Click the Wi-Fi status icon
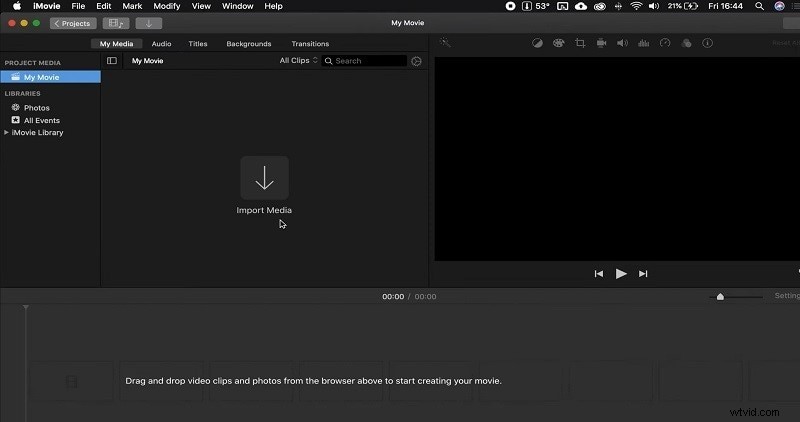Viewport: 800px width, 422px height. (x=636, y=6)
